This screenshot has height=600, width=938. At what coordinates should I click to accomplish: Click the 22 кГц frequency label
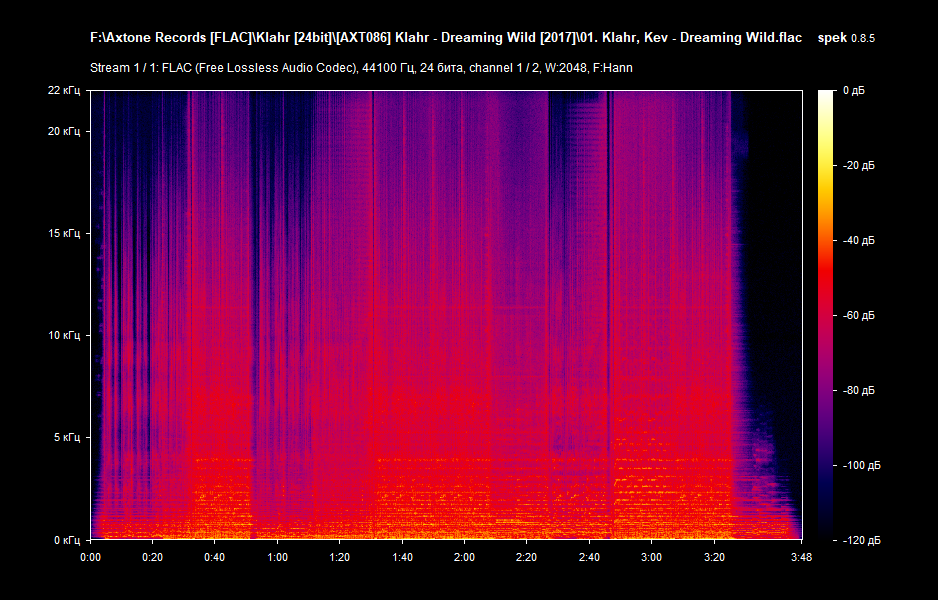(63, 90)
